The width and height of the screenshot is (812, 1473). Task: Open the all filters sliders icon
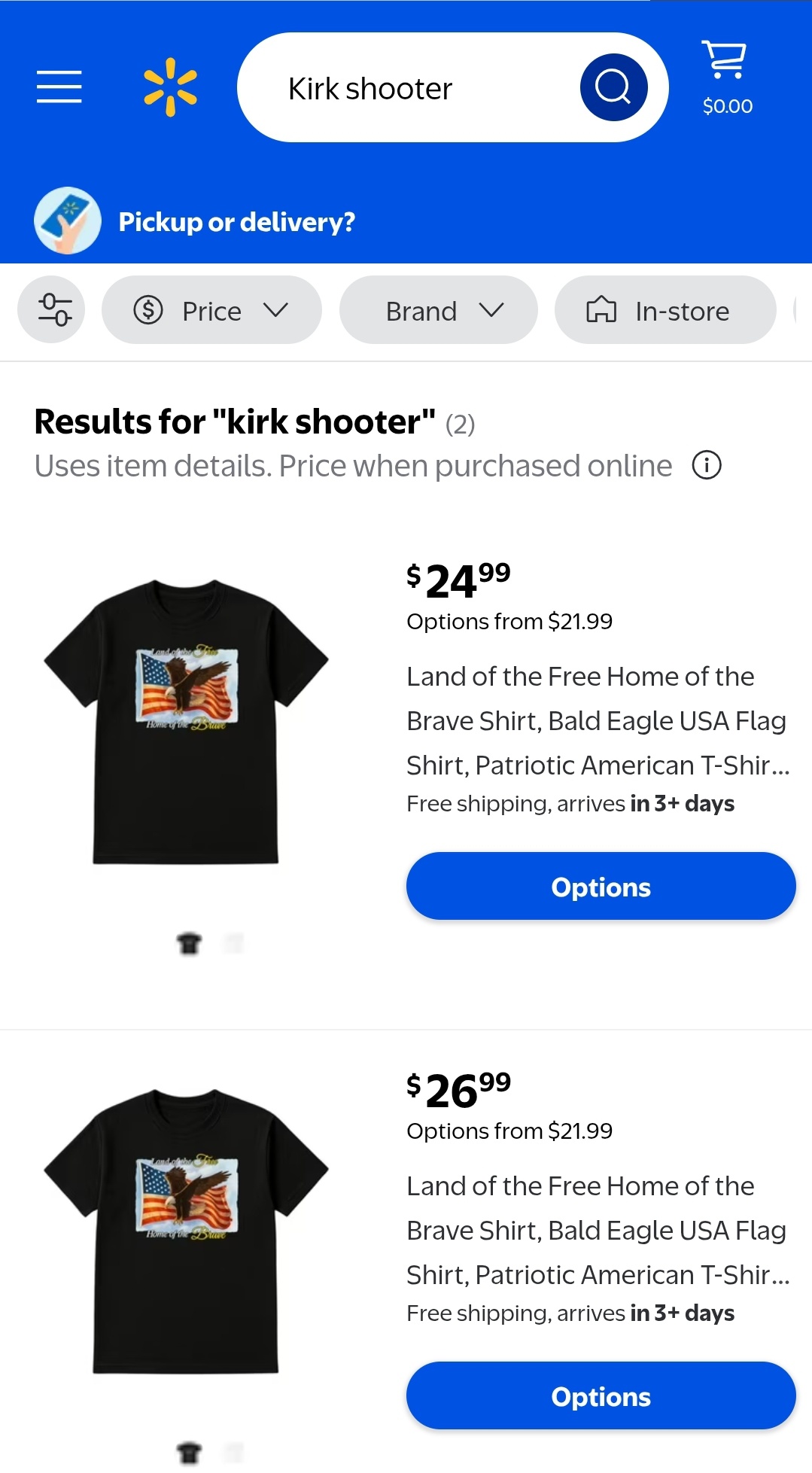pos(52,310)
